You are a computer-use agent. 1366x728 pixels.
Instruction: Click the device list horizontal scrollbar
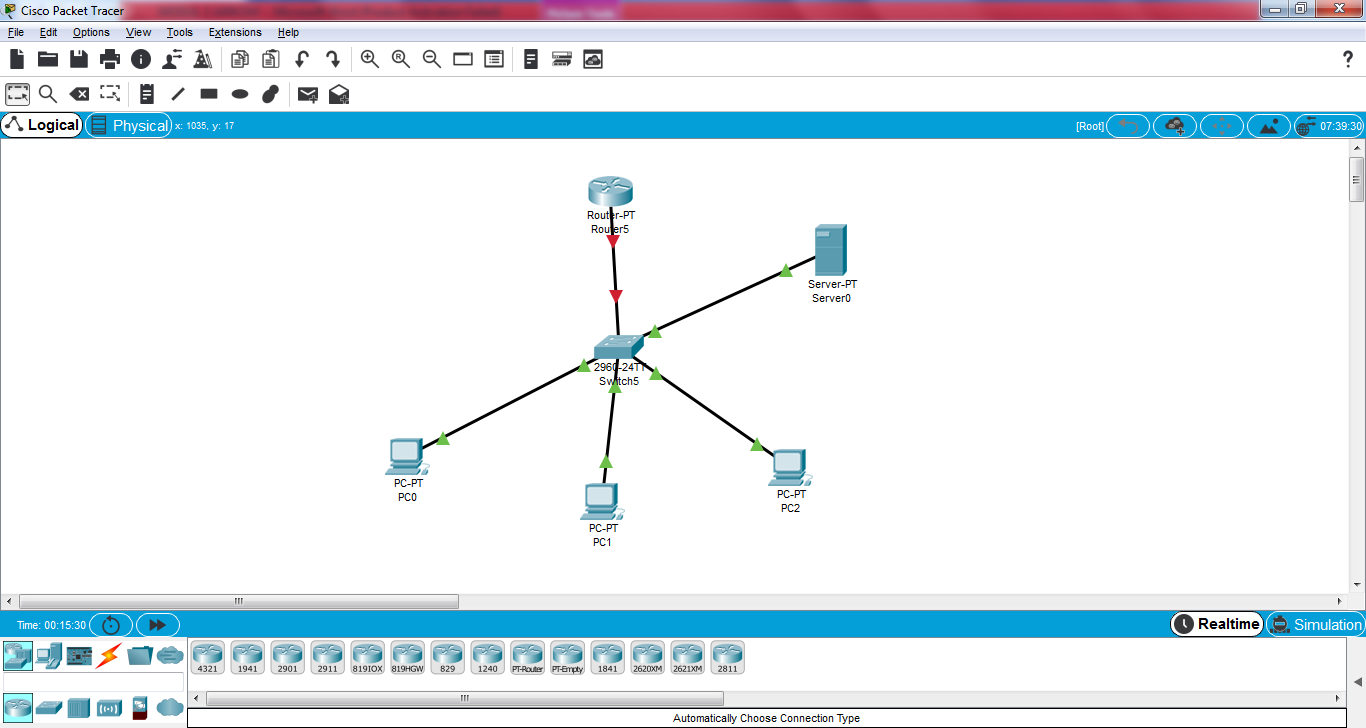pyautogui.click(x=464, y=698)
